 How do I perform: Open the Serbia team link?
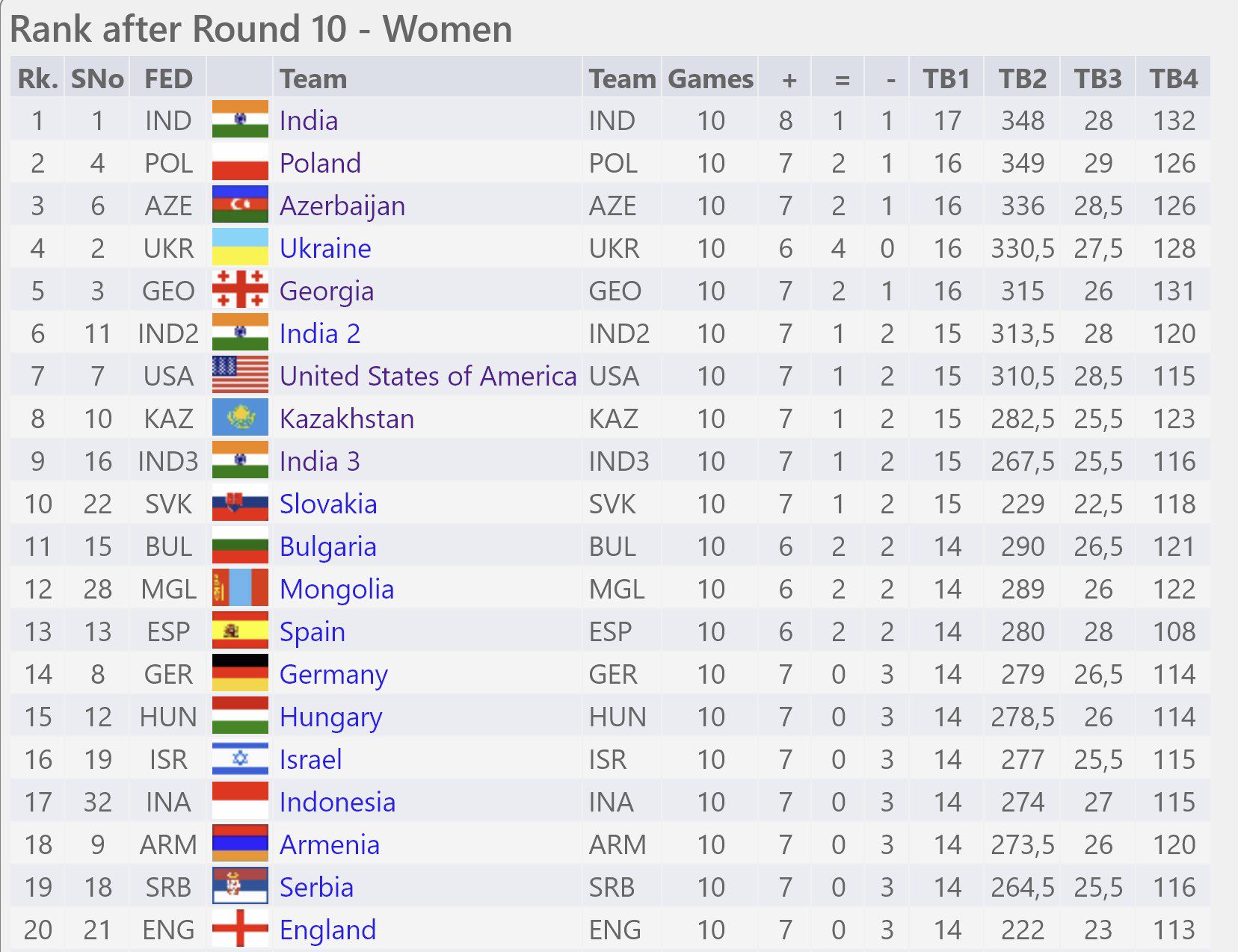click(316, 887)
